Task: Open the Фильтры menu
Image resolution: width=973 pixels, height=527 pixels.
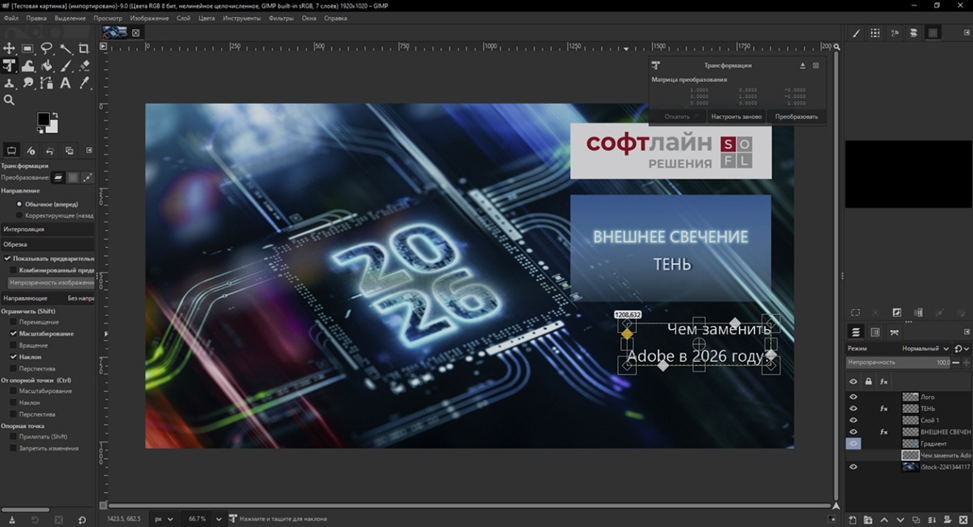Action: pos(281,18)
